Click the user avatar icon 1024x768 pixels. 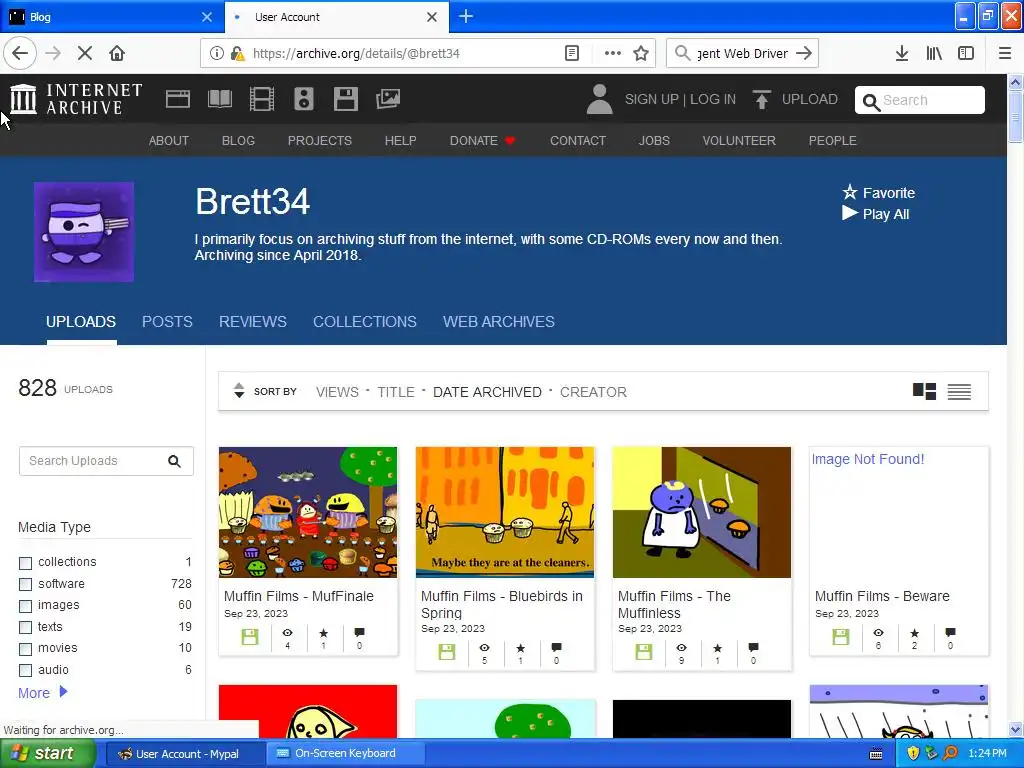[x=599, y=99]
